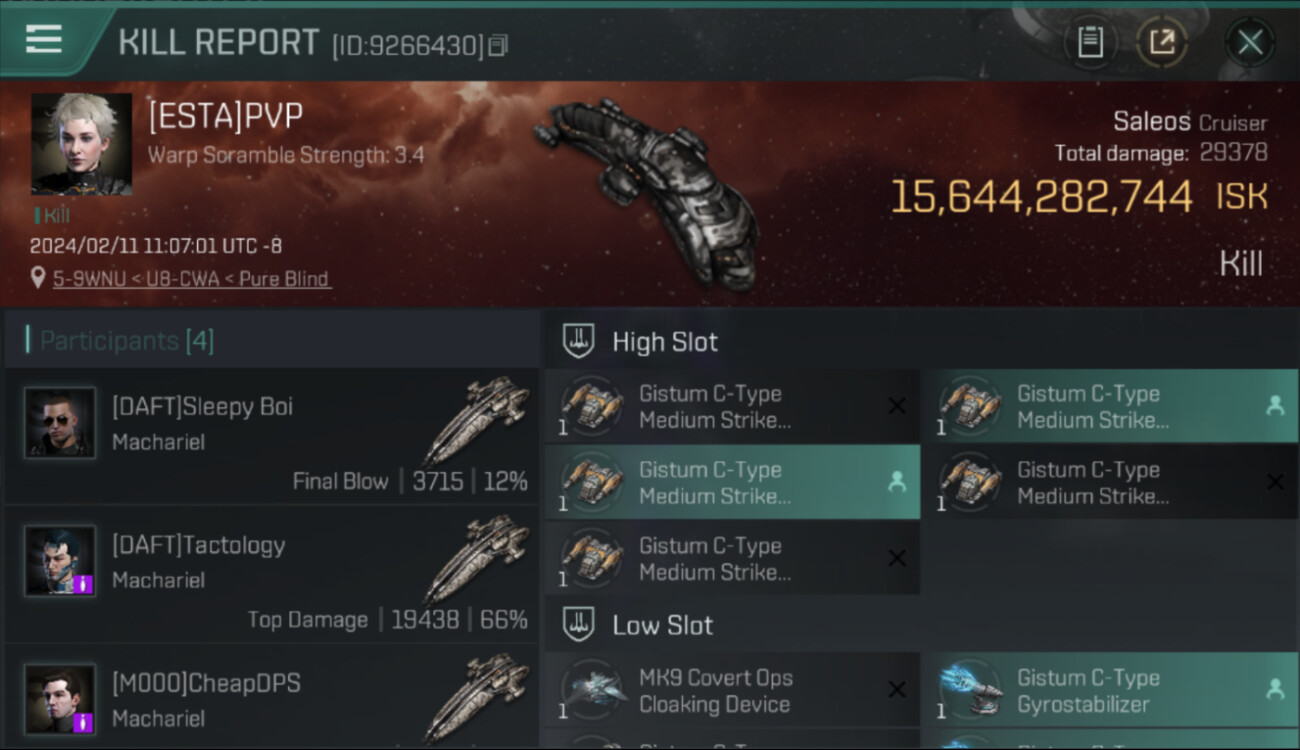
Task: Close the kill report window
Action: (x=1250, y=42)
